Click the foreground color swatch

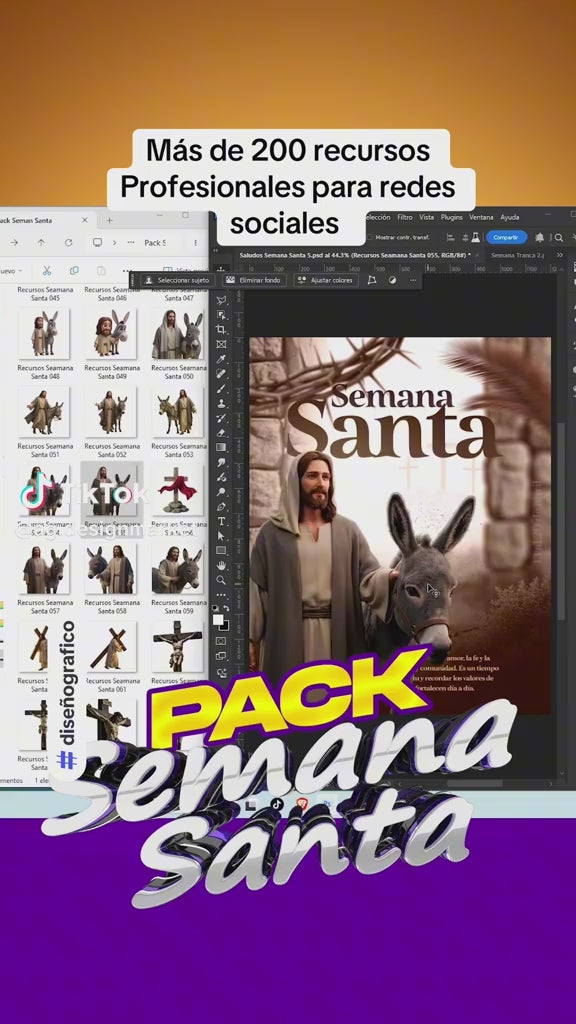[x=217, y=619]
